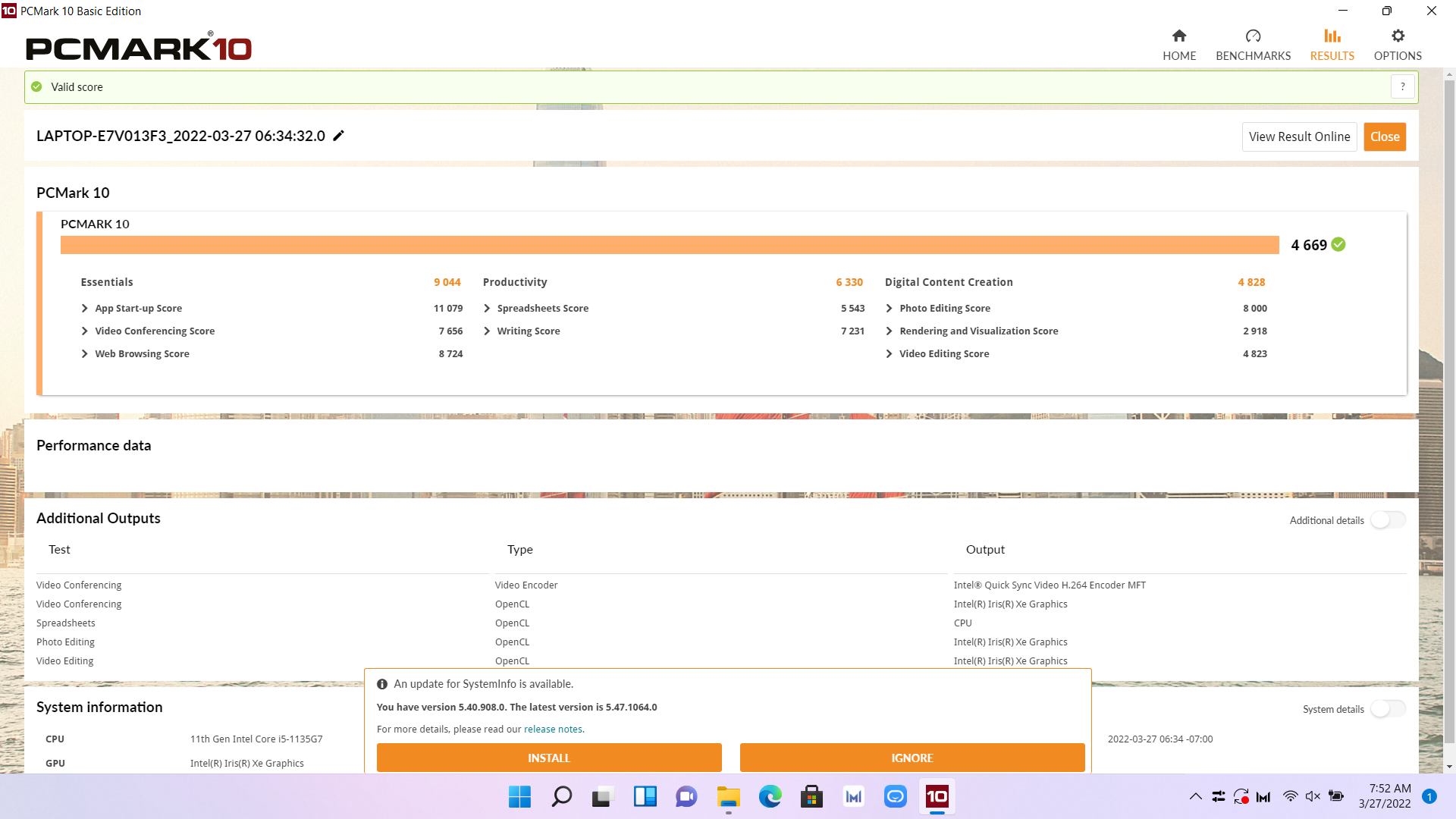Click PCMark 10 taskbar icon
Viewport: 1456px width, 819px height.
pyautogui.click(x=937, y=796)
